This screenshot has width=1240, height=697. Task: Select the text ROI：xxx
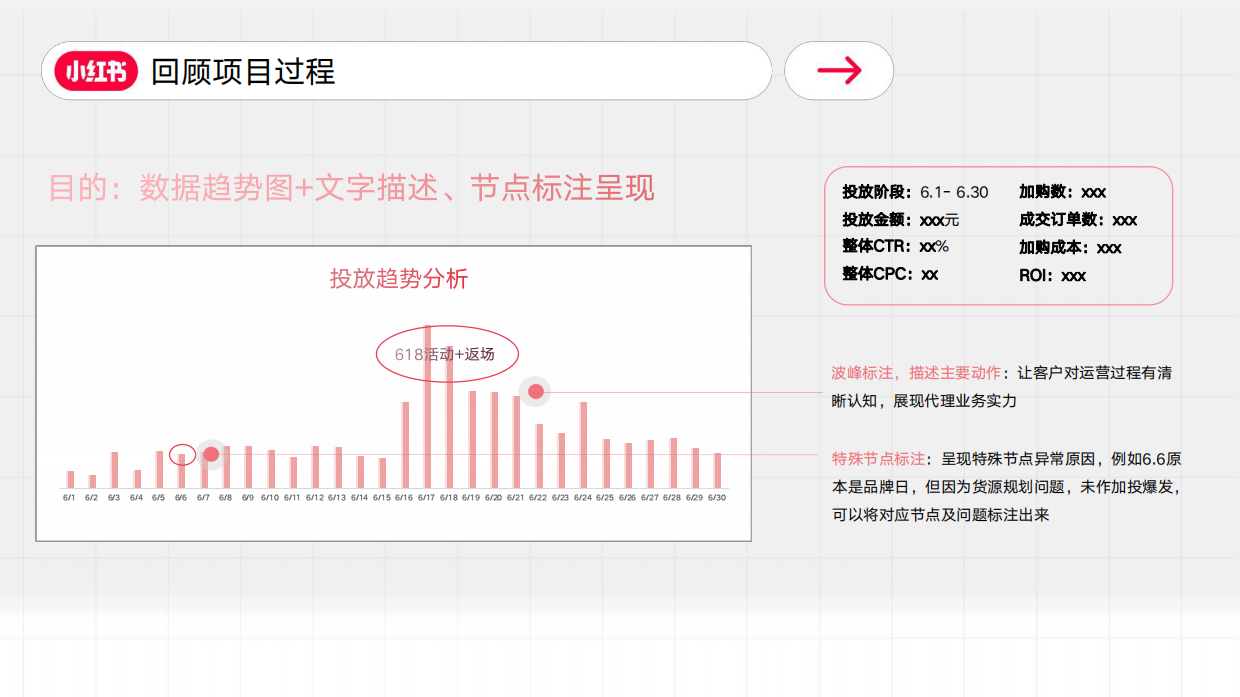[1052, 276]
